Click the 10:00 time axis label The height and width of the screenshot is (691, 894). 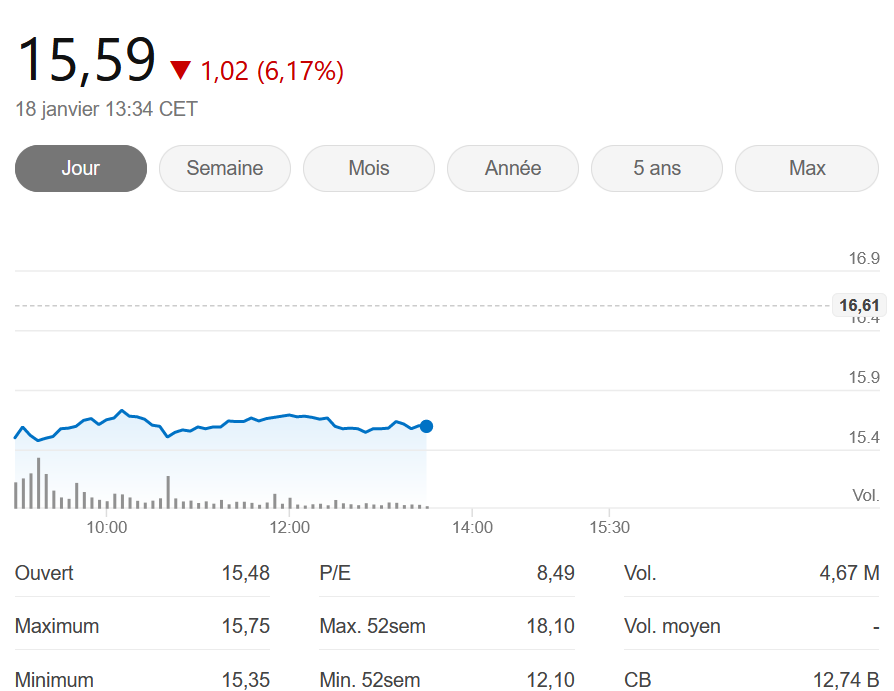point(107,527)
